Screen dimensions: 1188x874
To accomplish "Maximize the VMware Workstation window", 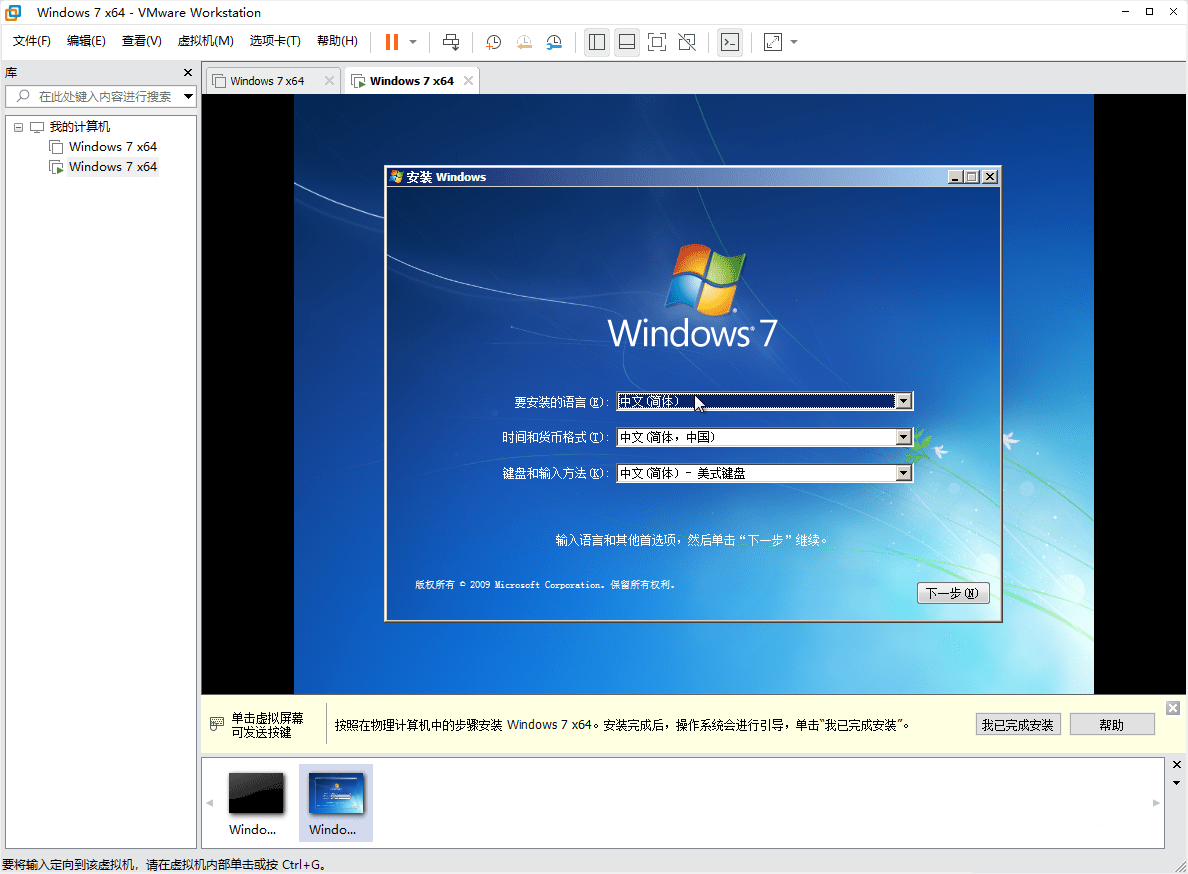I will pyautogui.click(x=1149, y=11).
